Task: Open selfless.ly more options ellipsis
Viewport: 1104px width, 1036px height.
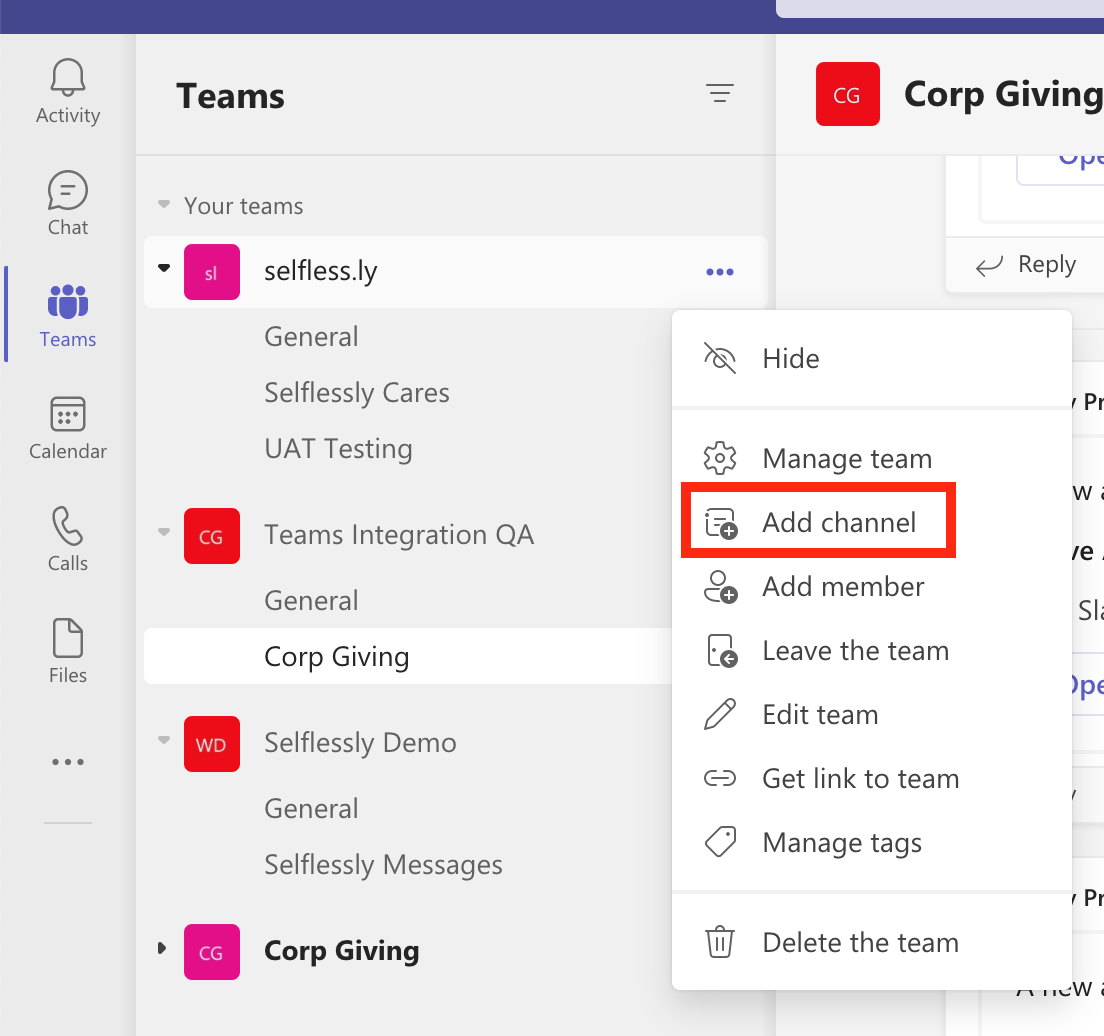Action: coord(720,272)
